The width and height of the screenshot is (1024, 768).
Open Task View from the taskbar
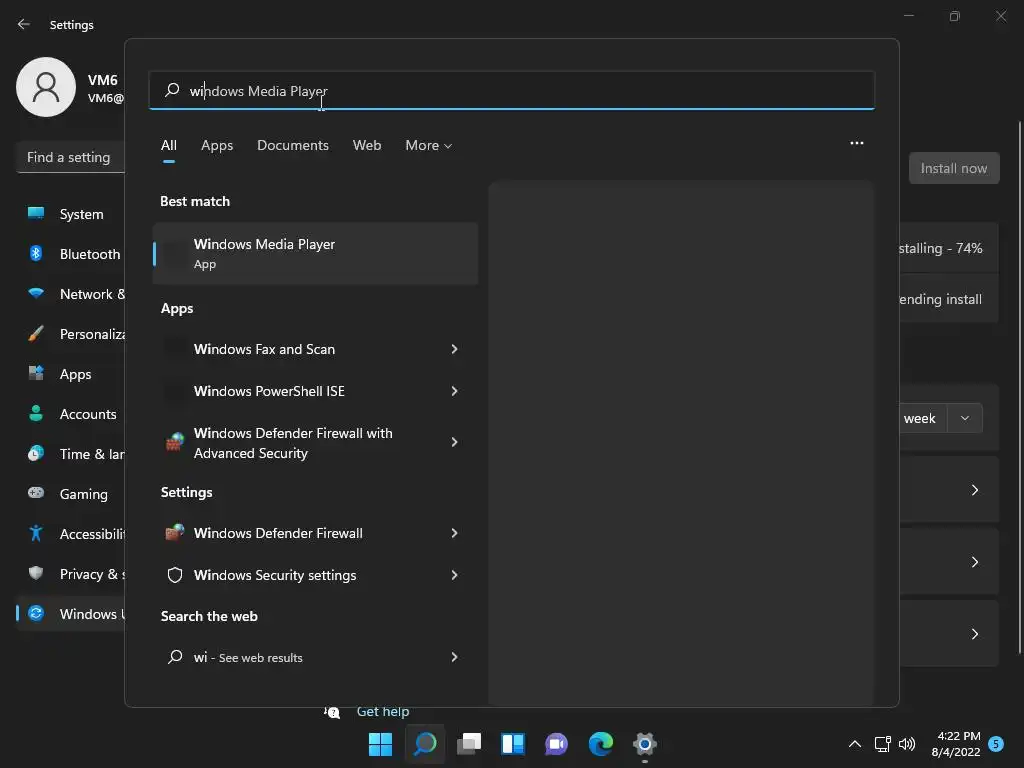[469, 744]
